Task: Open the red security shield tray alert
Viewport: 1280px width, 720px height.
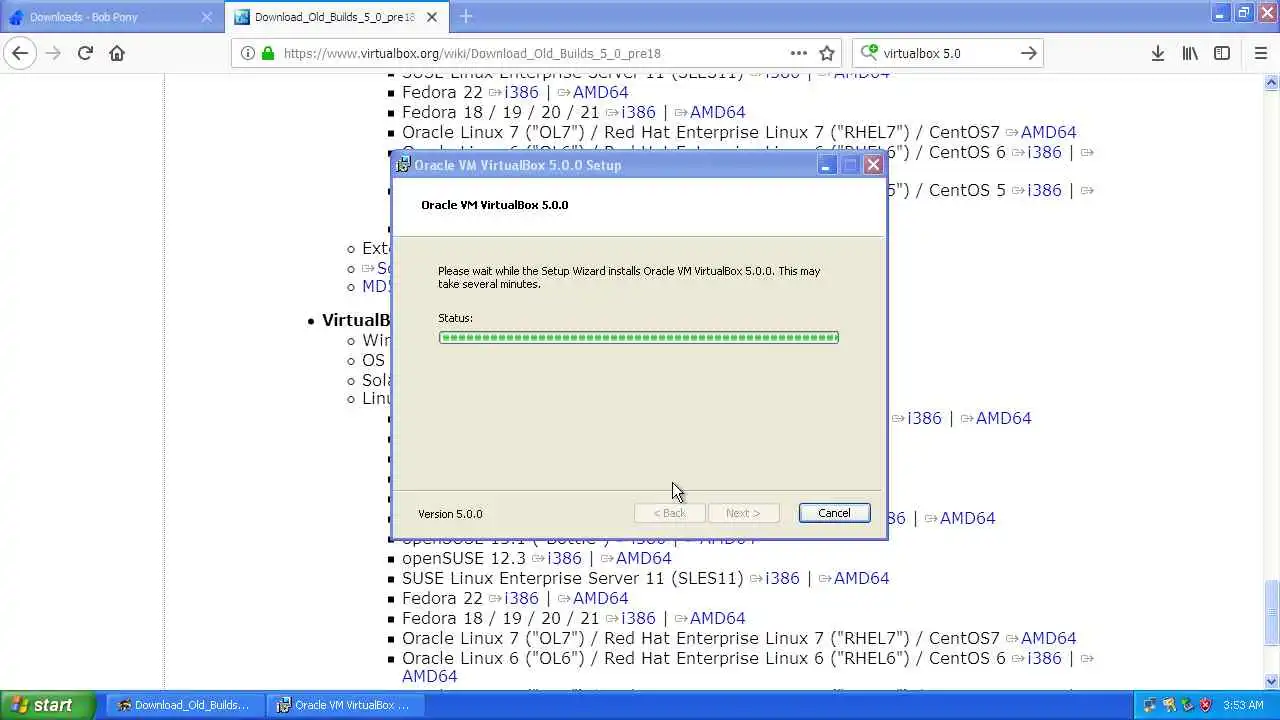Action: click(1205, 705)
